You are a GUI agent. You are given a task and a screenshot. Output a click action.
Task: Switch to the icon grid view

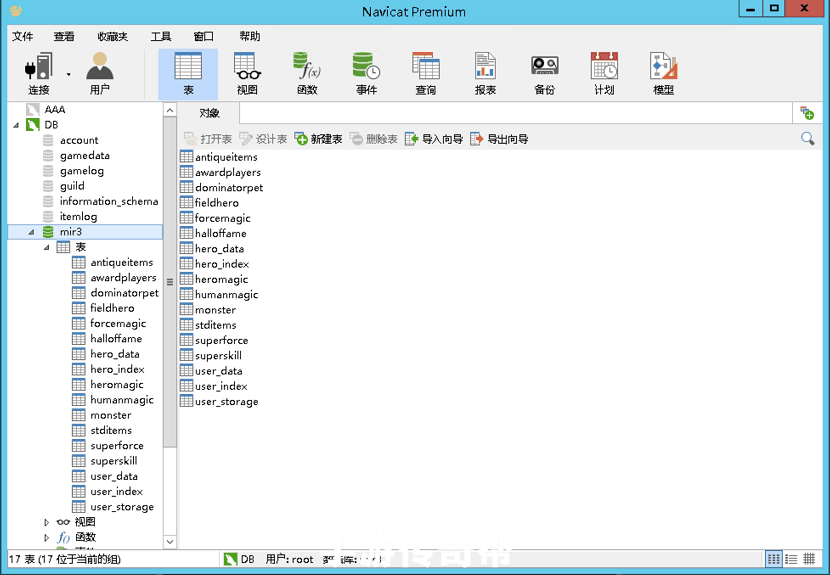(x=773, y=559)
